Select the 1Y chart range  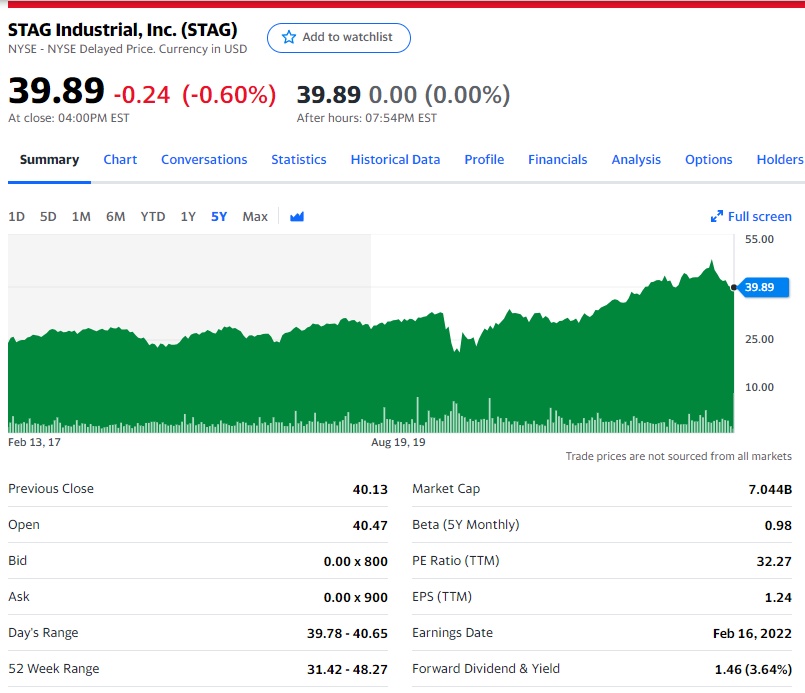(188, 217)
